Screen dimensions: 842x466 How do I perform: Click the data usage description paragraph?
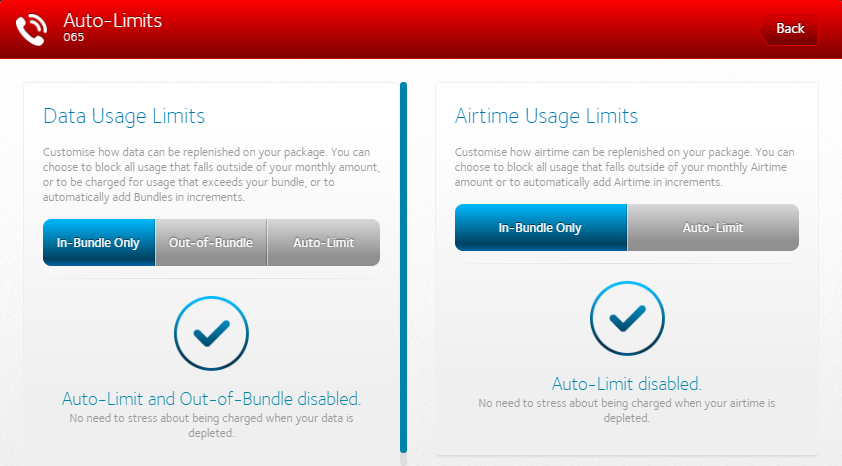211,175
